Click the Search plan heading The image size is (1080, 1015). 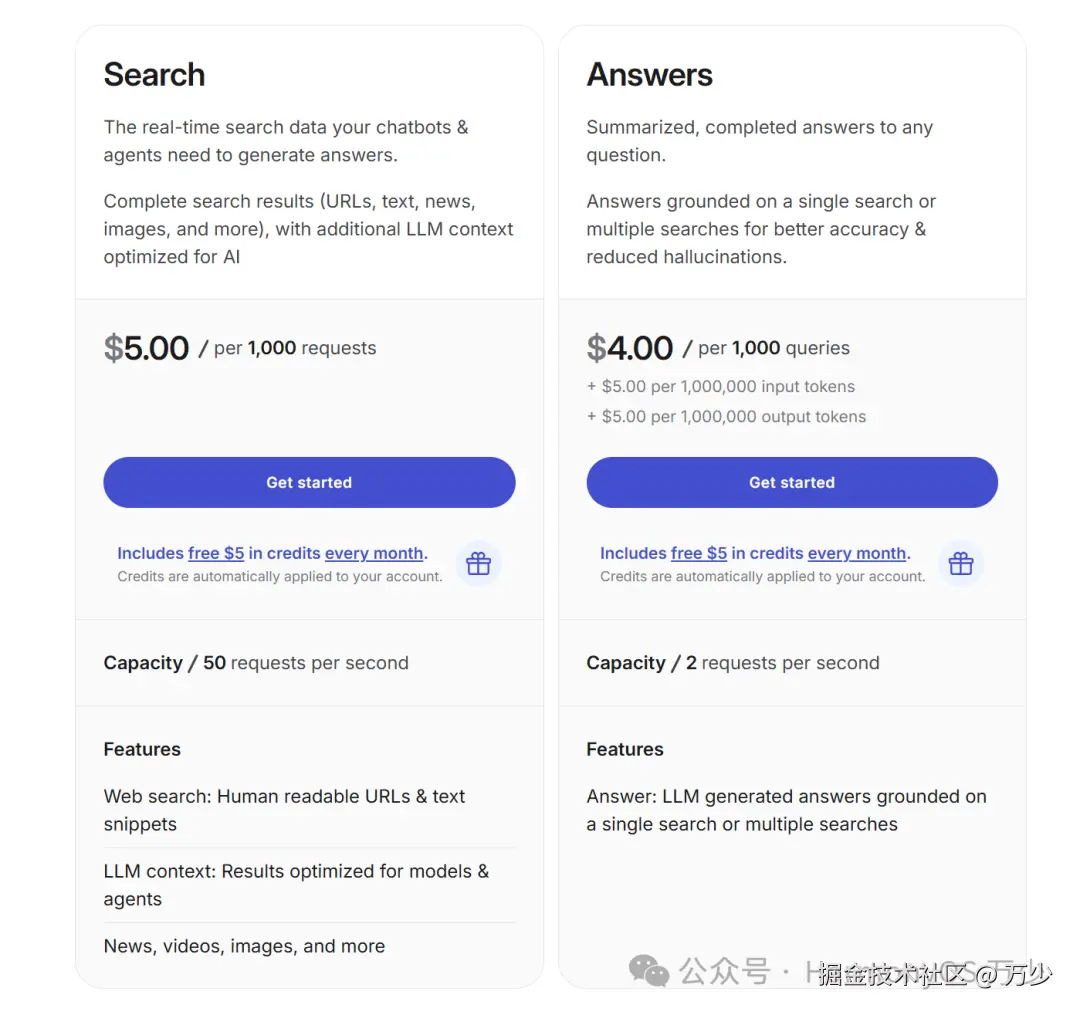click(x=155, y=75)
